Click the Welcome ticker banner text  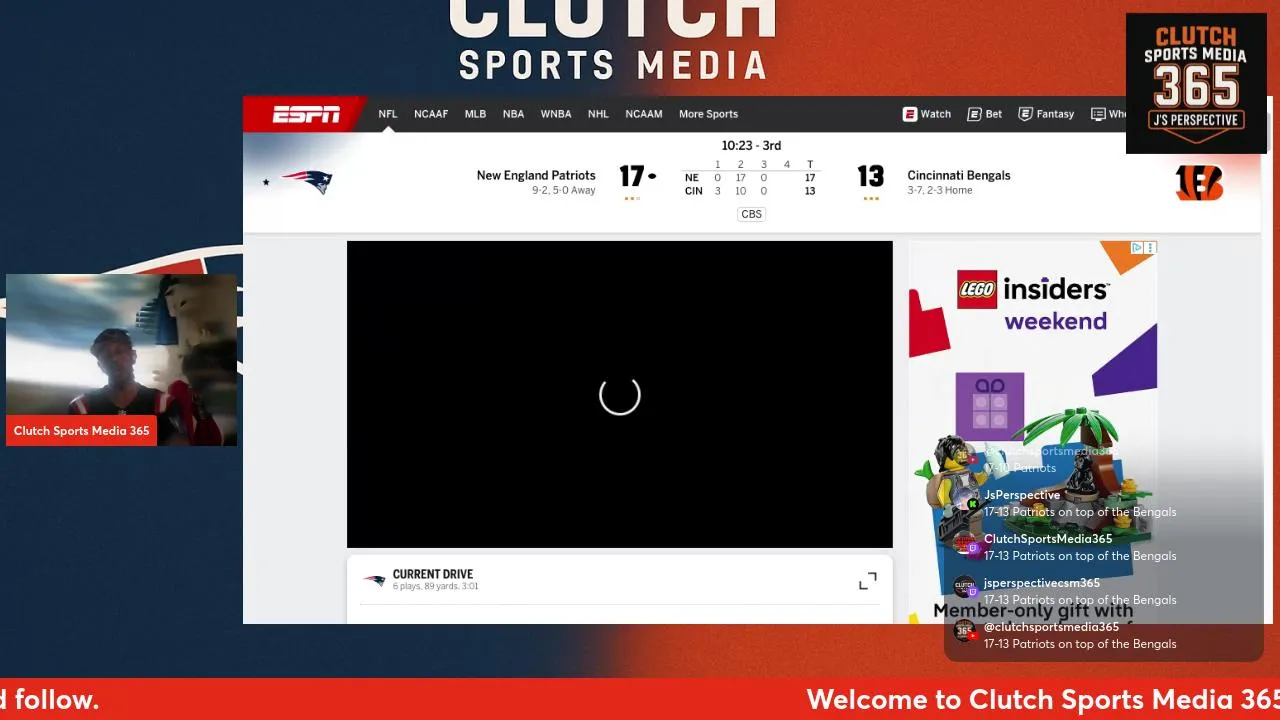coord(1043,699)
